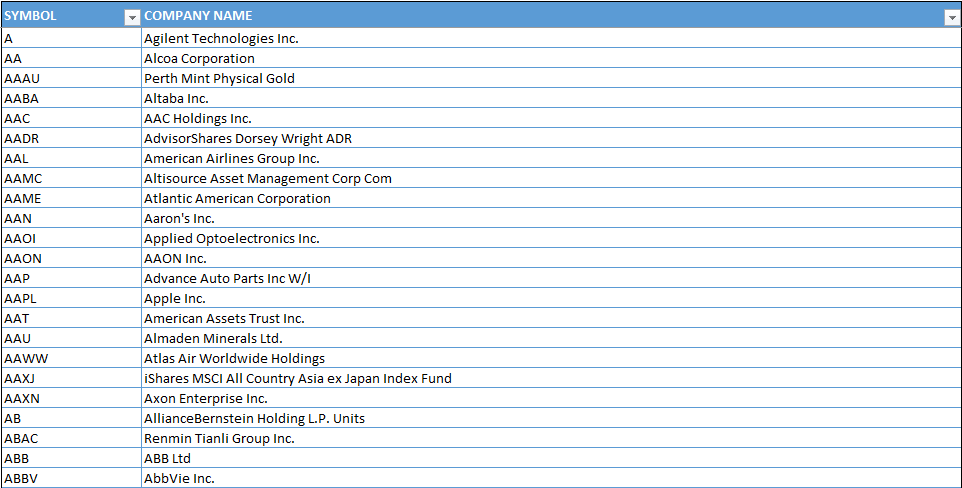The width and height of the screenshot is (962, 488).
Task: Select the cell 'Altaba Inc.'
Action: [x=551, y=98]
